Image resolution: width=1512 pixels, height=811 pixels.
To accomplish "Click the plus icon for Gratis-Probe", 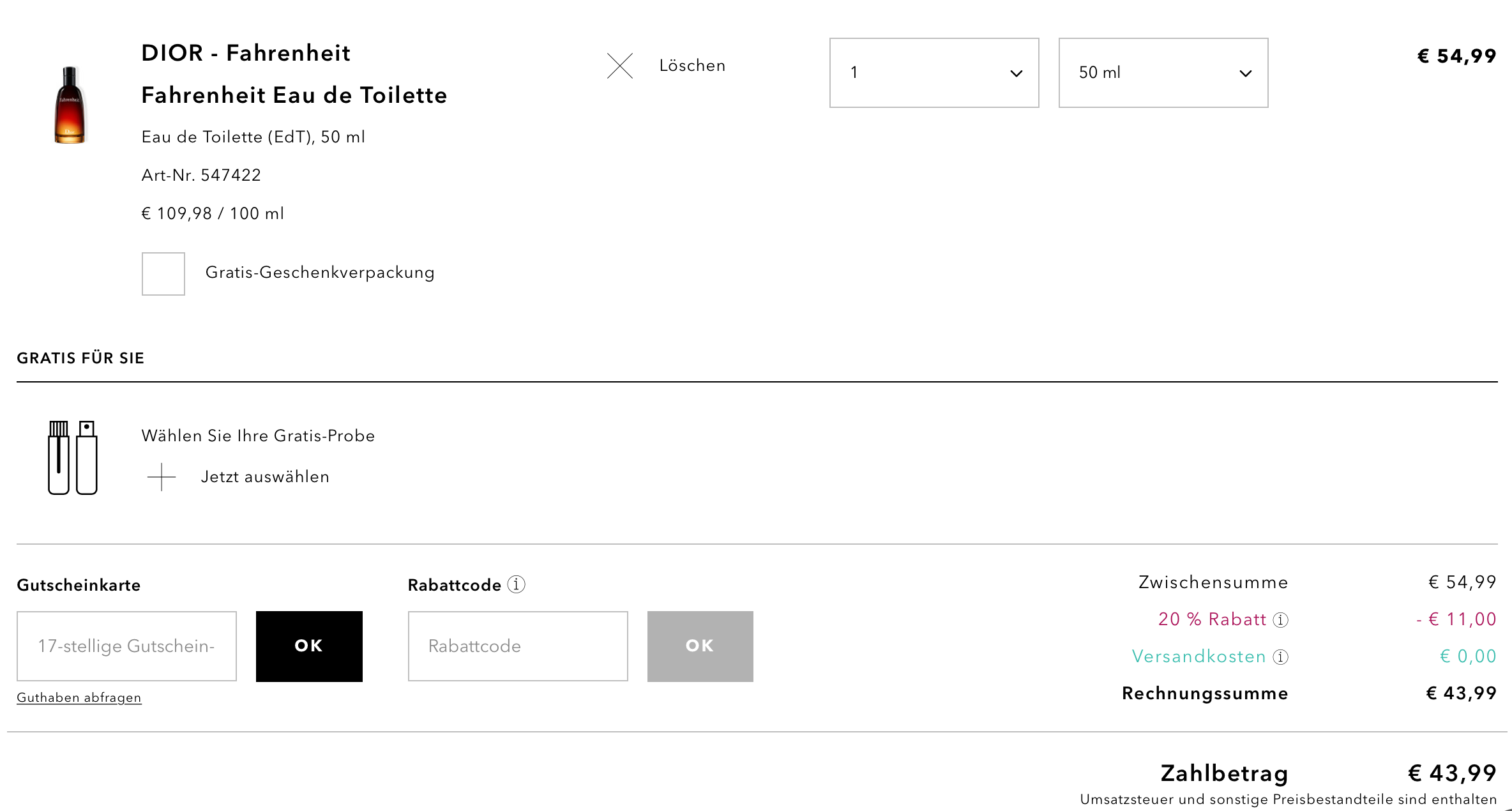I will pyautogui.click(x=162, y=477).
